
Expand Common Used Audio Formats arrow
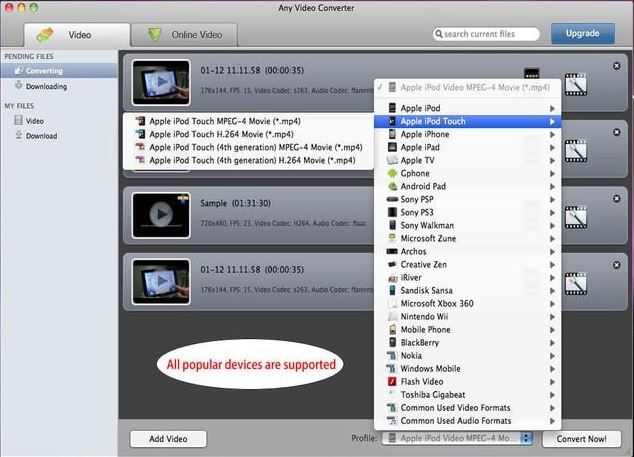552,421
